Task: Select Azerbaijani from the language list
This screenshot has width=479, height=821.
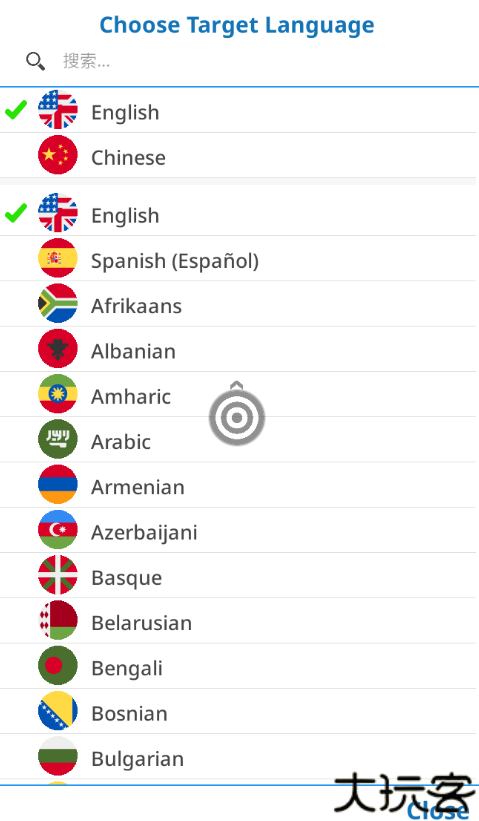Action: [x=238, y=530]
